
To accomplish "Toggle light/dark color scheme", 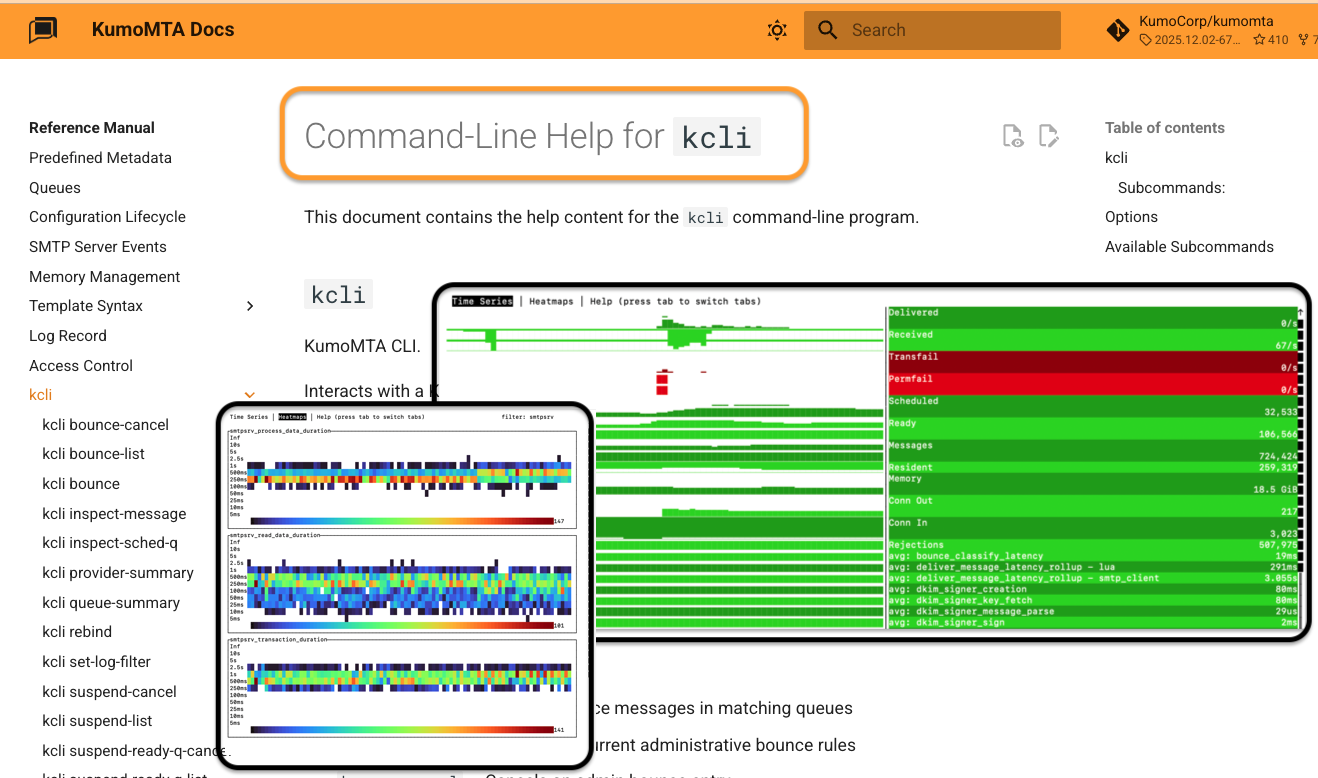I will tap(777, 30).
